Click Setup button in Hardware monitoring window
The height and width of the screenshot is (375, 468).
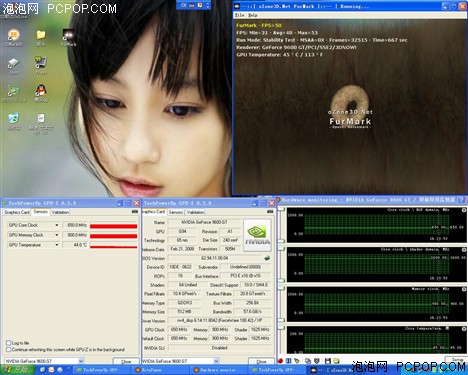[457, 360]
